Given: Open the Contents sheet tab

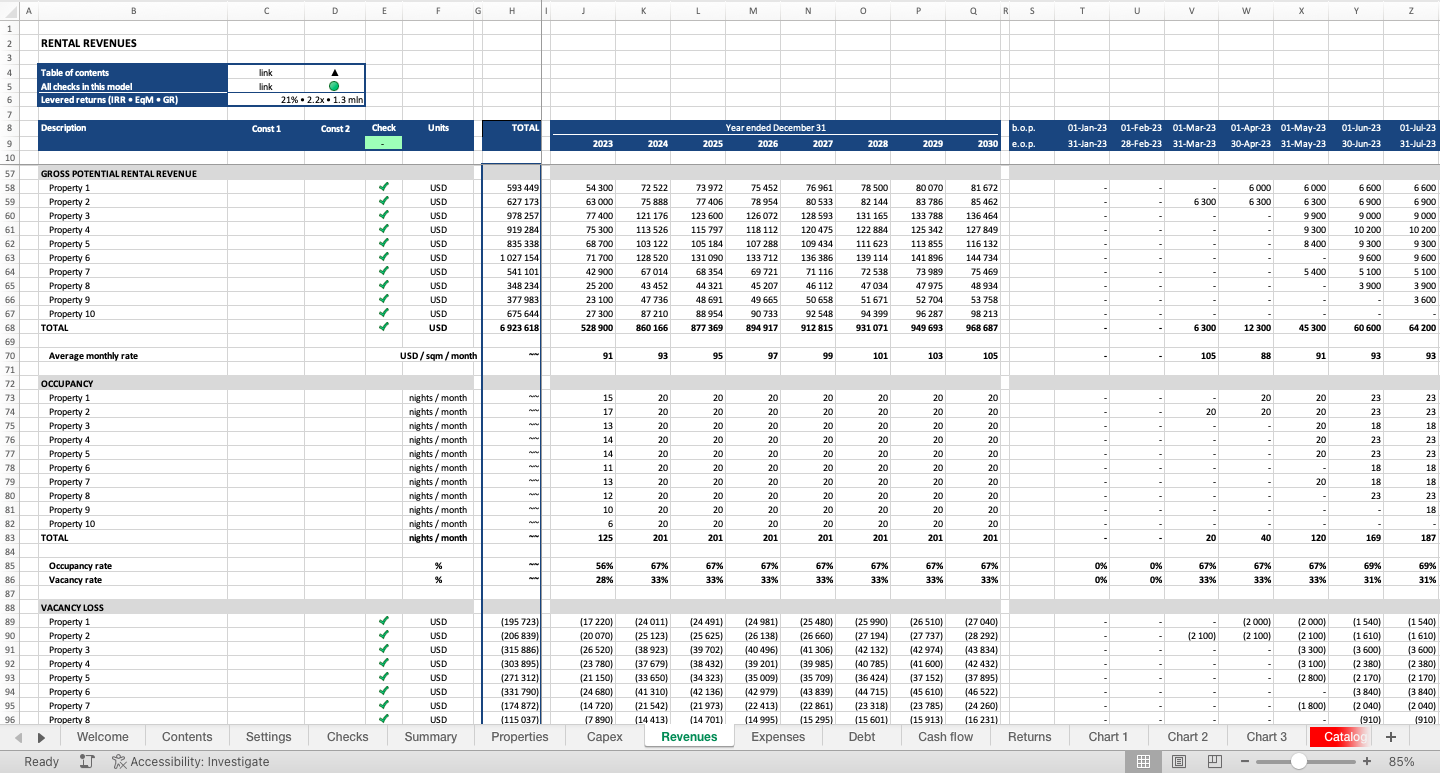Looking at the screenshot, I should pos(187,737).
